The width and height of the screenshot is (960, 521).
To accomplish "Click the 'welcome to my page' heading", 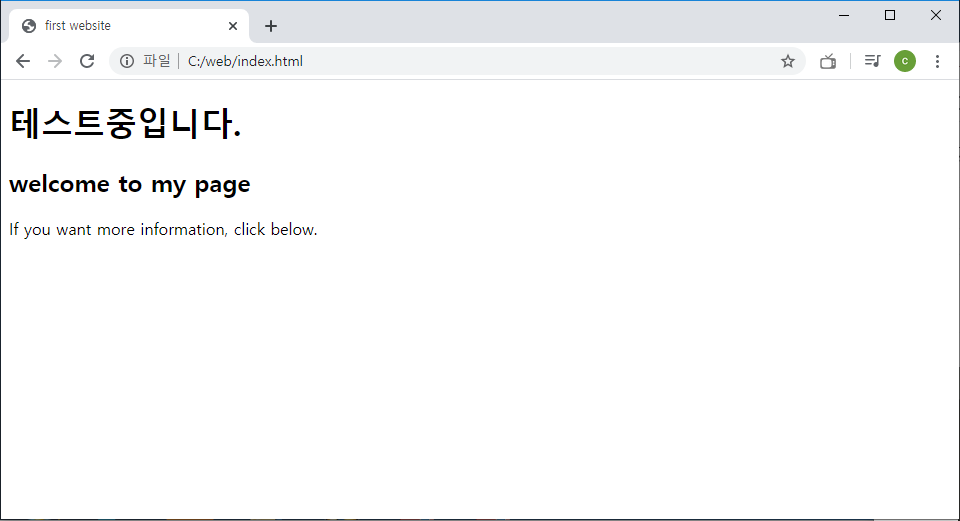I will pyautogui.click(x=130, y=184).
